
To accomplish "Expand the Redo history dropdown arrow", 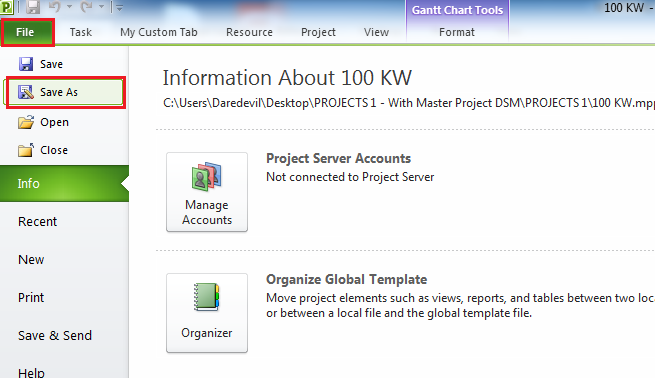I will pyautogui.click(x=102, y=7).
